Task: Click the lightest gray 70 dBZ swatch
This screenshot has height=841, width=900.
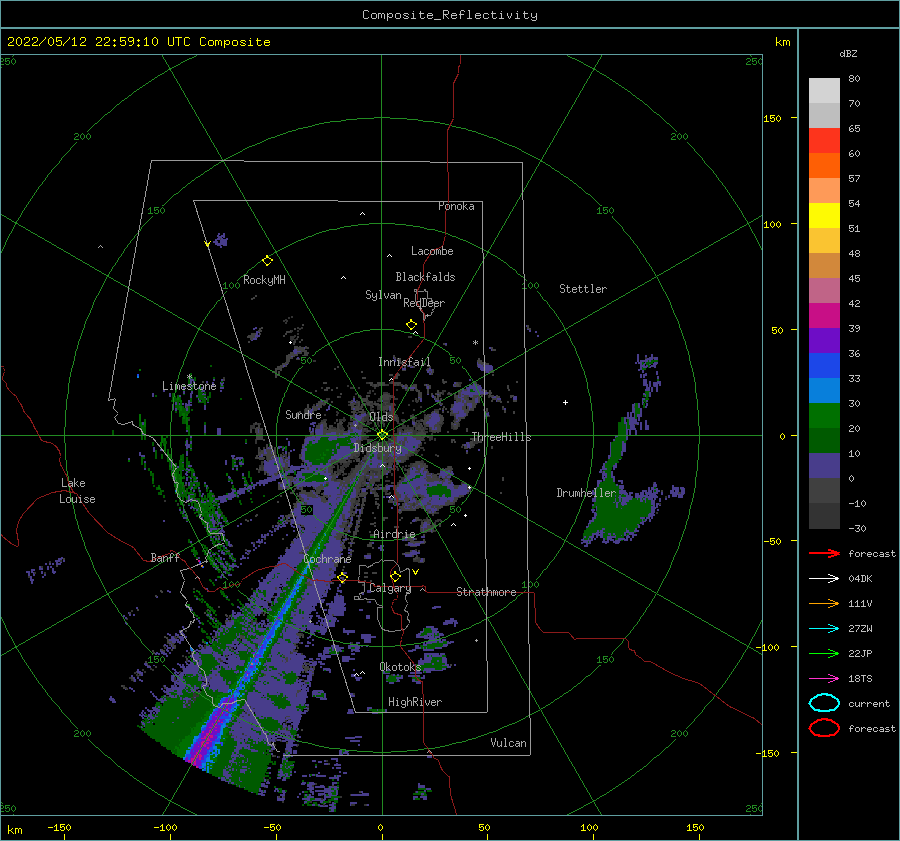Action: [824, 91]
